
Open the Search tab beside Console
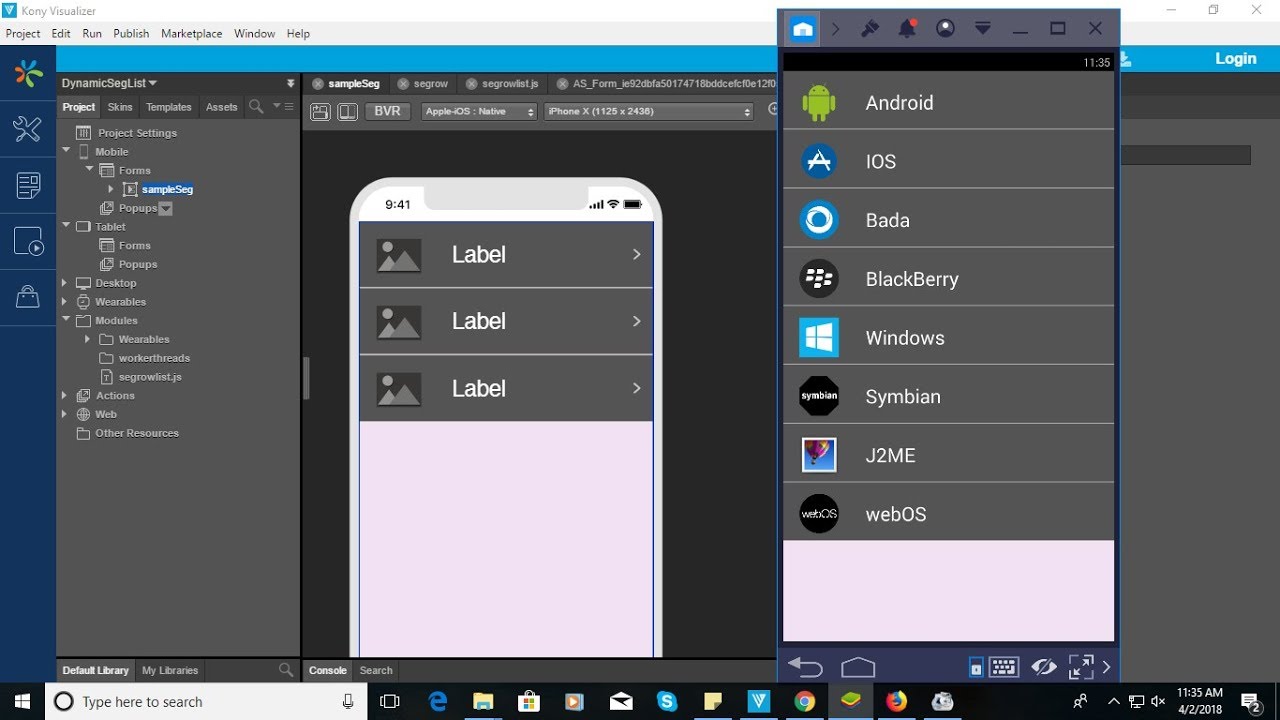pos(376,670)
